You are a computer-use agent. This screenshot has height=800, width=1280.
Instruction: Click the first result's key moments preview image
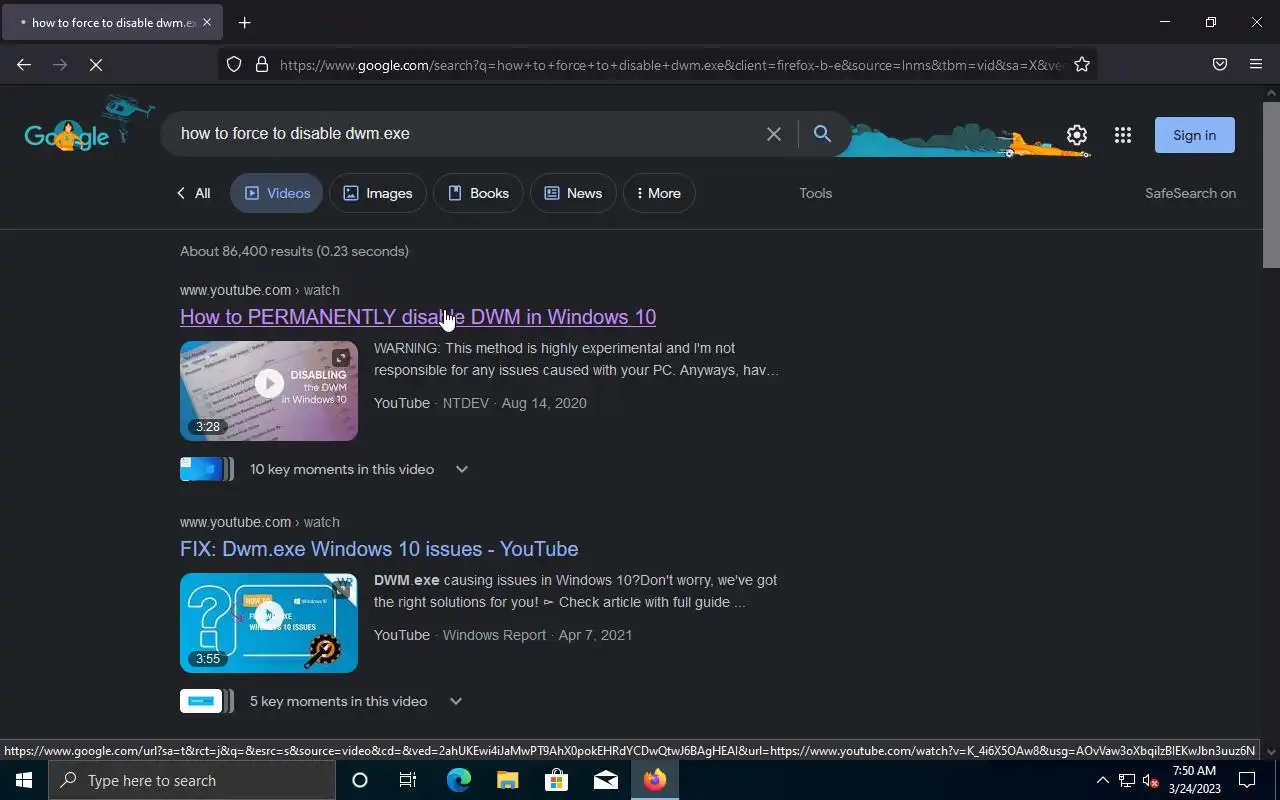click(206, 469)
